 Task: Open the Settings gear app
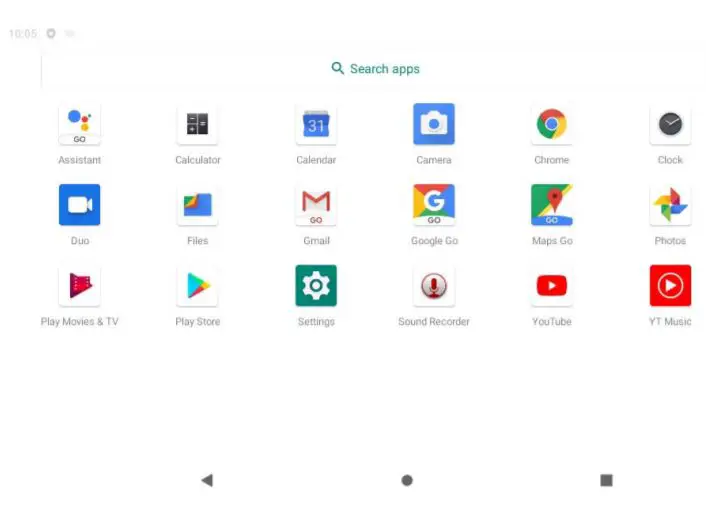point(316,286)
